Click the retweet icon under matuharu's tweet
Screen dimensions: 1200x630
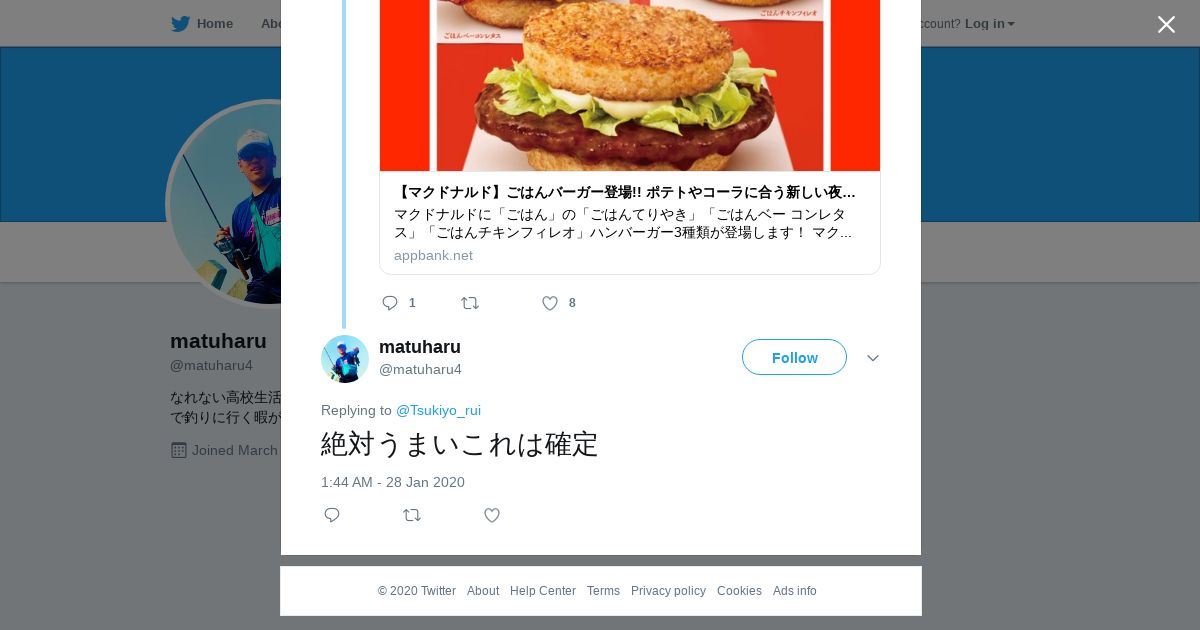[x=412, y=515]
